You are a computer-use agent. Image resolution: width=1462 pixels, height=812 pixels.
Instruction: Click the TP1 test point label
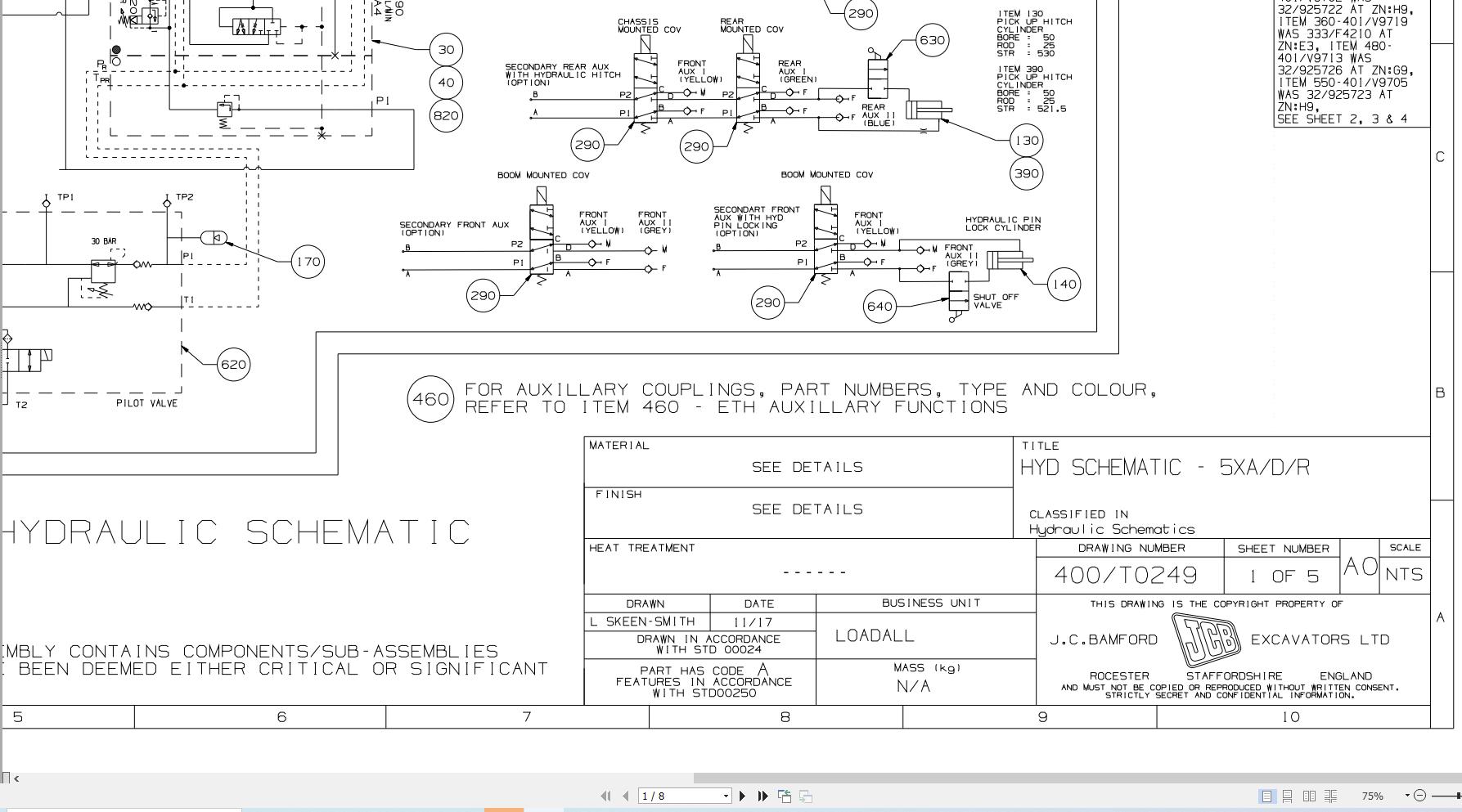65,197
